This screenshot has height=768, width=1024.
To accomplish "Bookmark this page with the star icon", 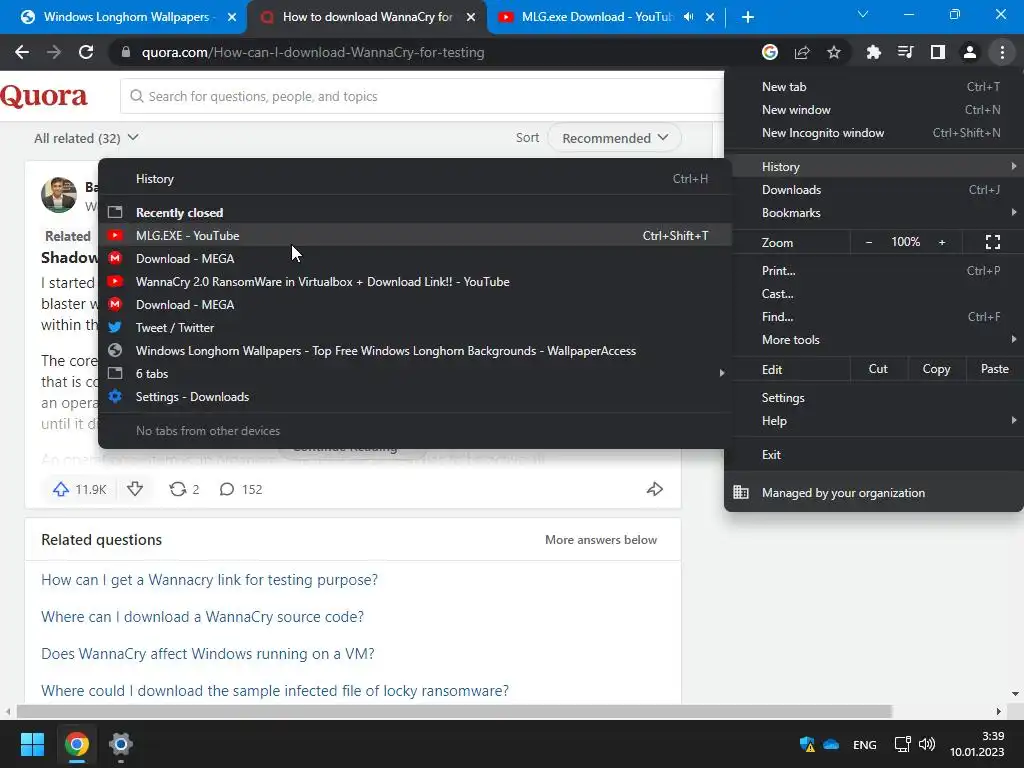I will point(834,52).
